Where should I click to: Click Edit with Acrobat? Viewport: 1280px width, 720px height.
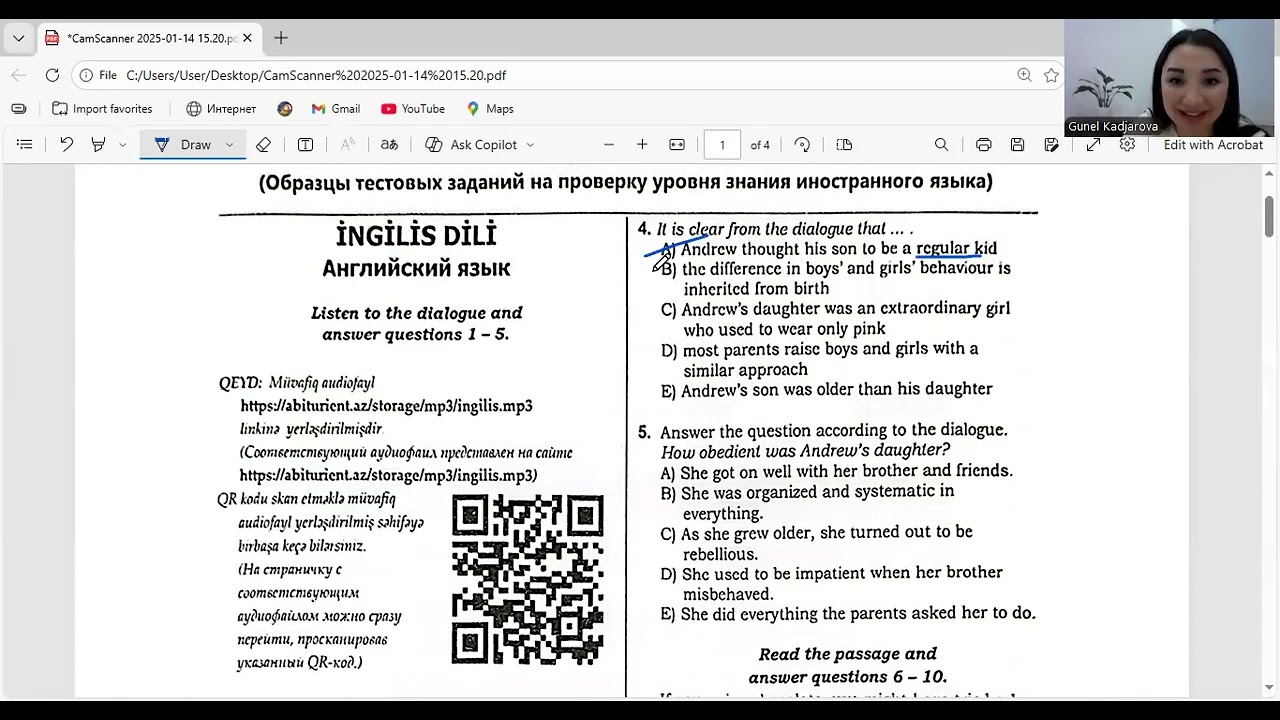pos(1213,145)
